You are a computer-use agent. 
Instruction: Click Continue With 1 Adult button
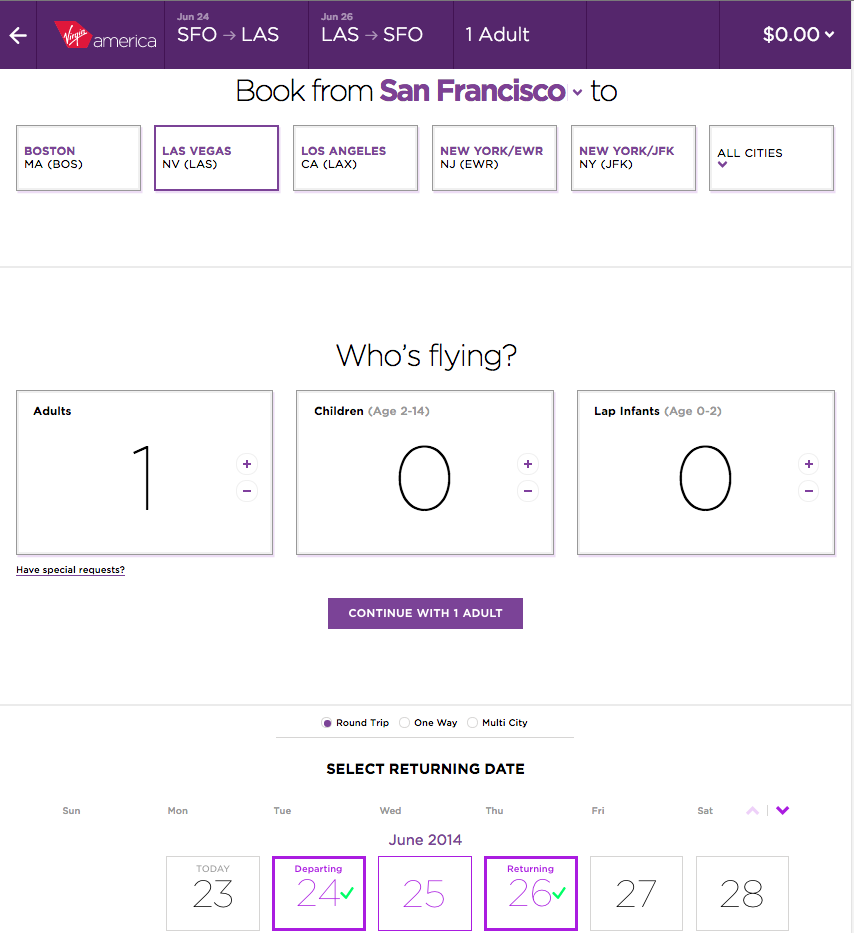(x=426, y=613)
